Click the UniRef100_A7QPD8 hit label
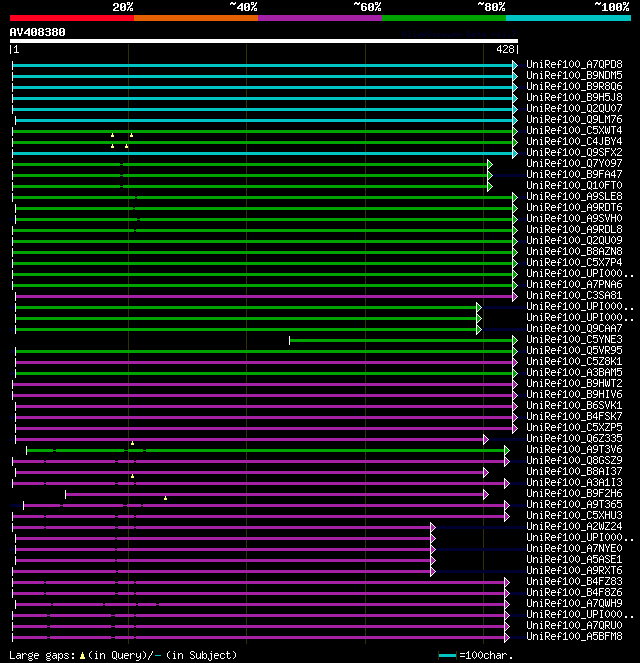 point(574,65)
